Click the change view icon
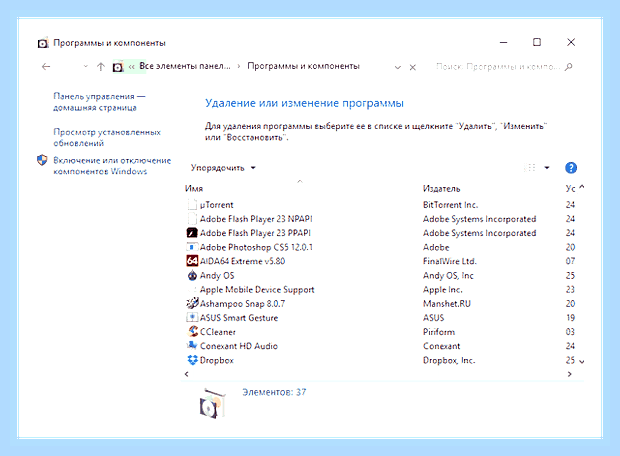620x456 pixels. pyautogui.click(x=530, y=168)
